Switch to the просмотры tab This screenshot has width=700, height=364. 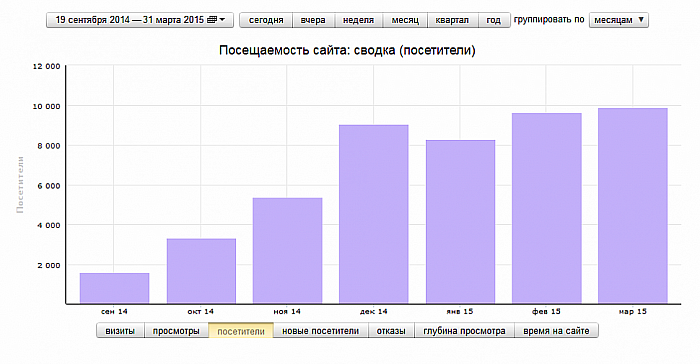[176, 331]
